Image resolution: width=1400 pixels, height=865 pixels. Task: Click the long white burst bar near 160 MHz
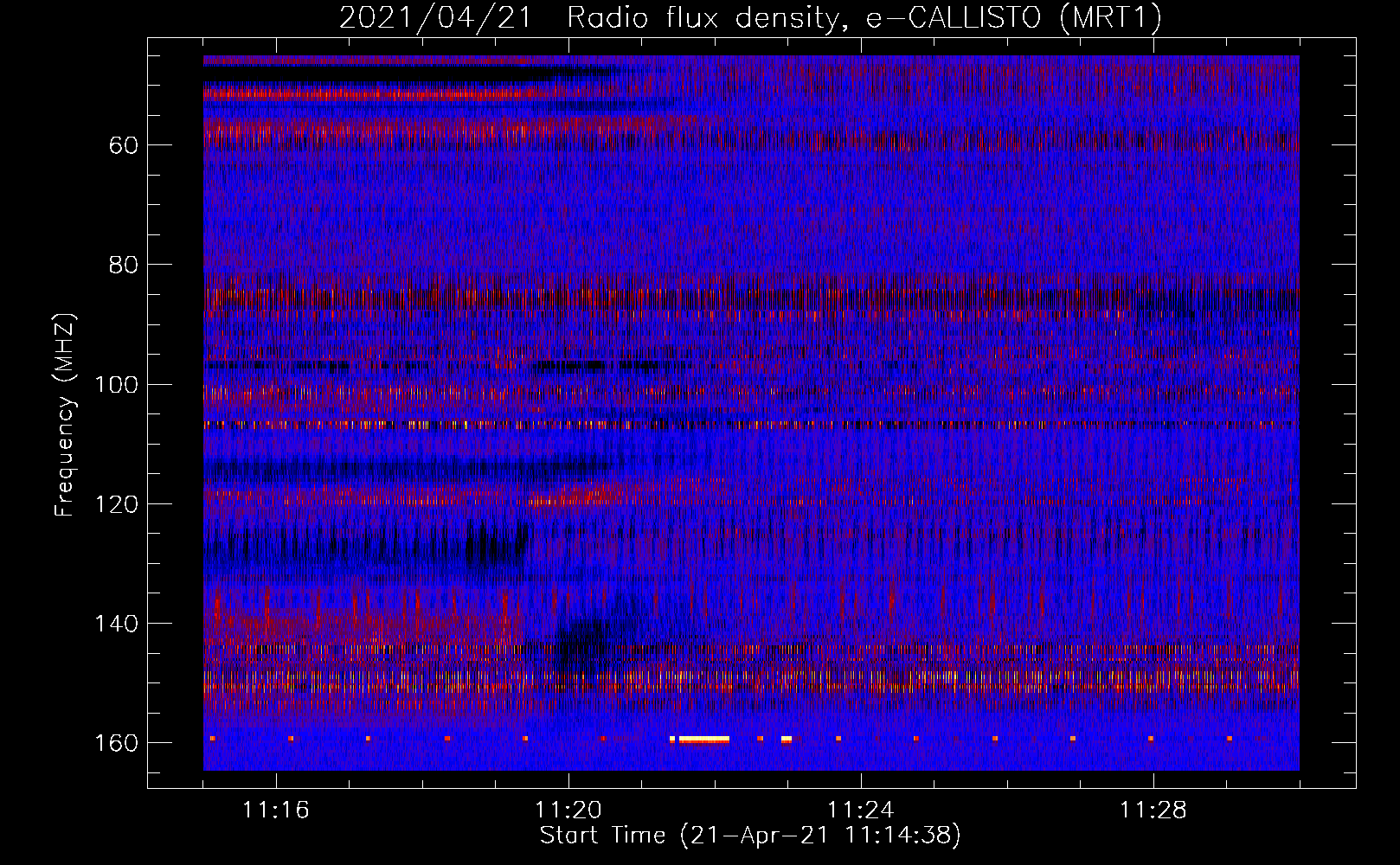point(704,740)
